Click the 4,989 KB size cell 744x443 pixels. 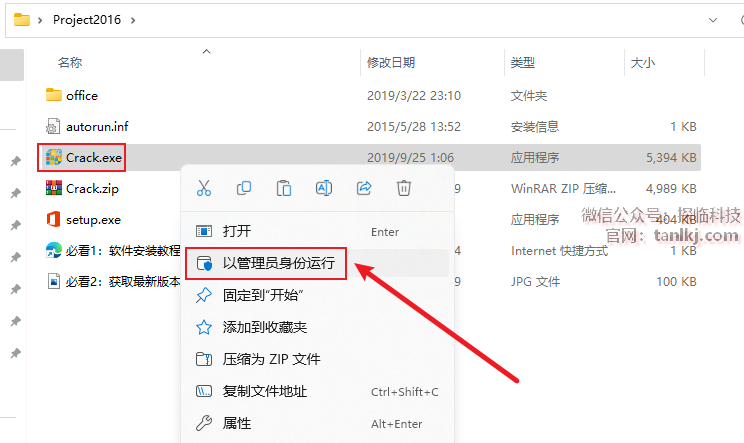coord(671,189)
